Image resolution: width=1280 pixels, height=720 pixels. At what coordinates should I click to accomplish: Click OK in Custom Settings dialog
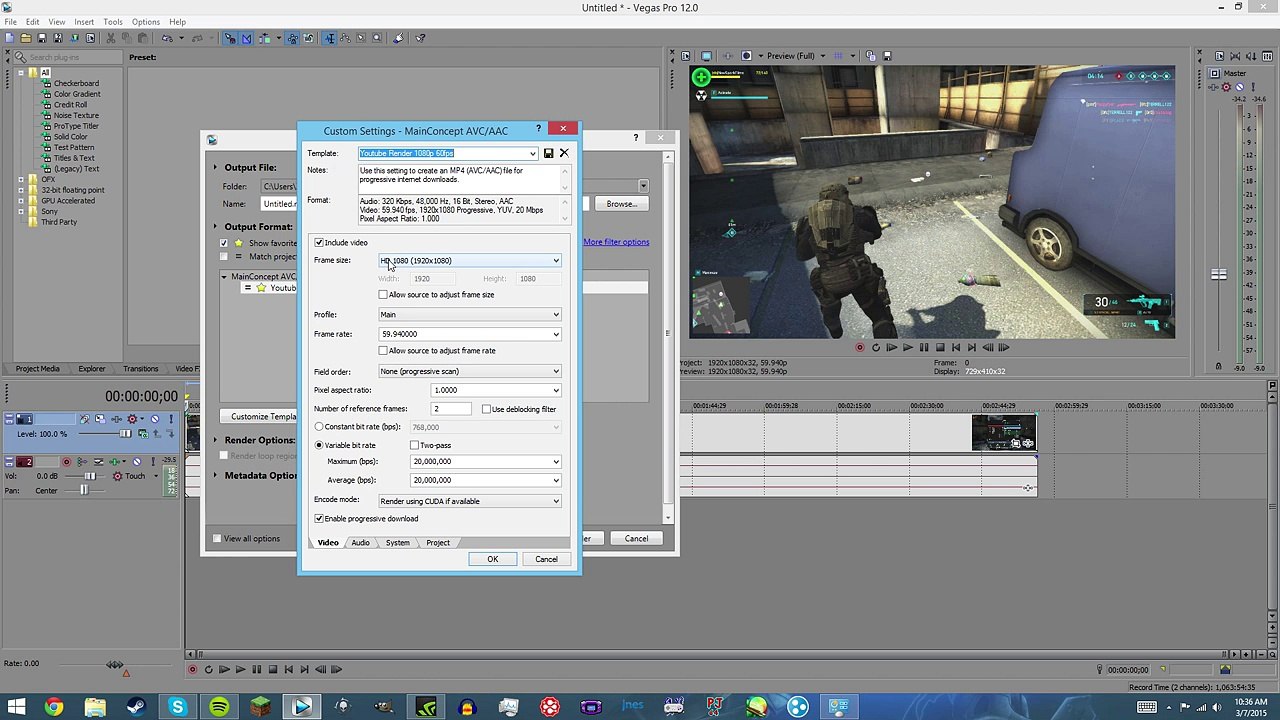click(x=492, y=559)
